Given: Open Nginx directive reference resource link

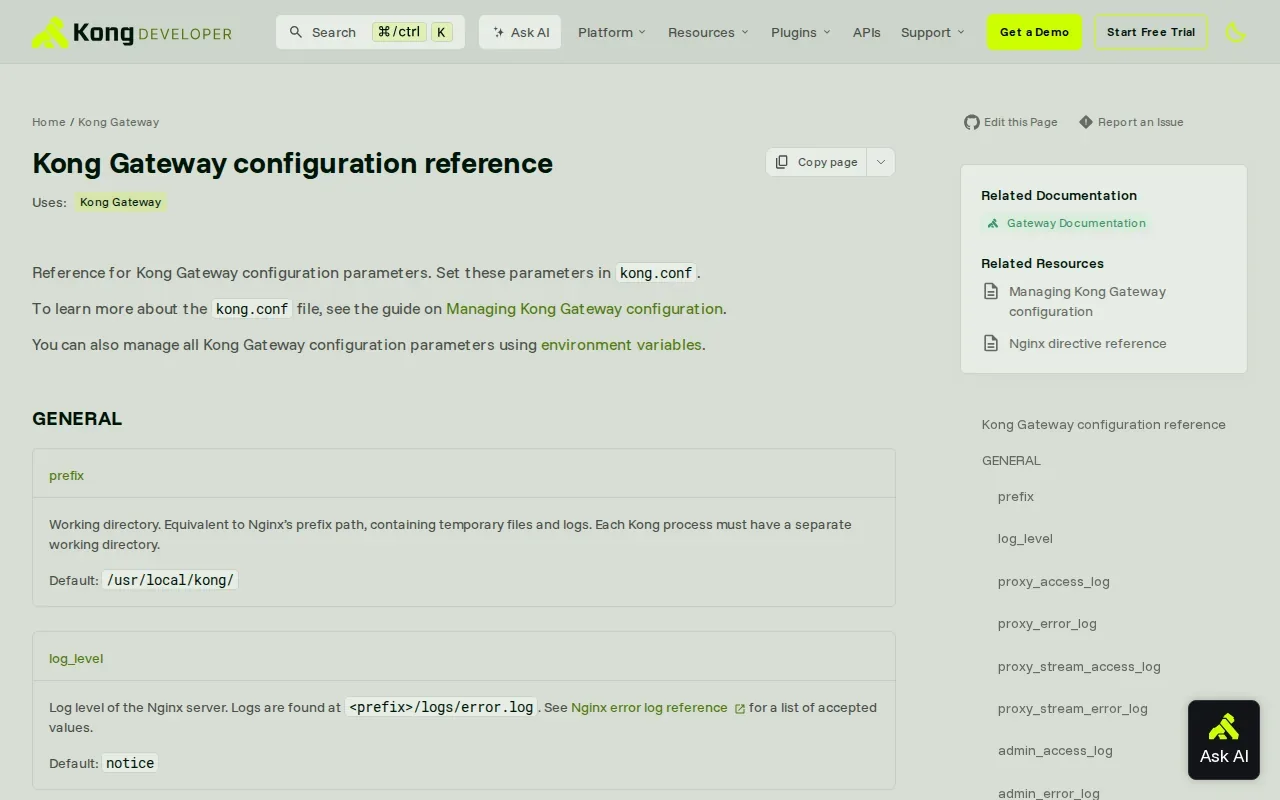Looking at the screenshot, I should [x=1087, y=343].
